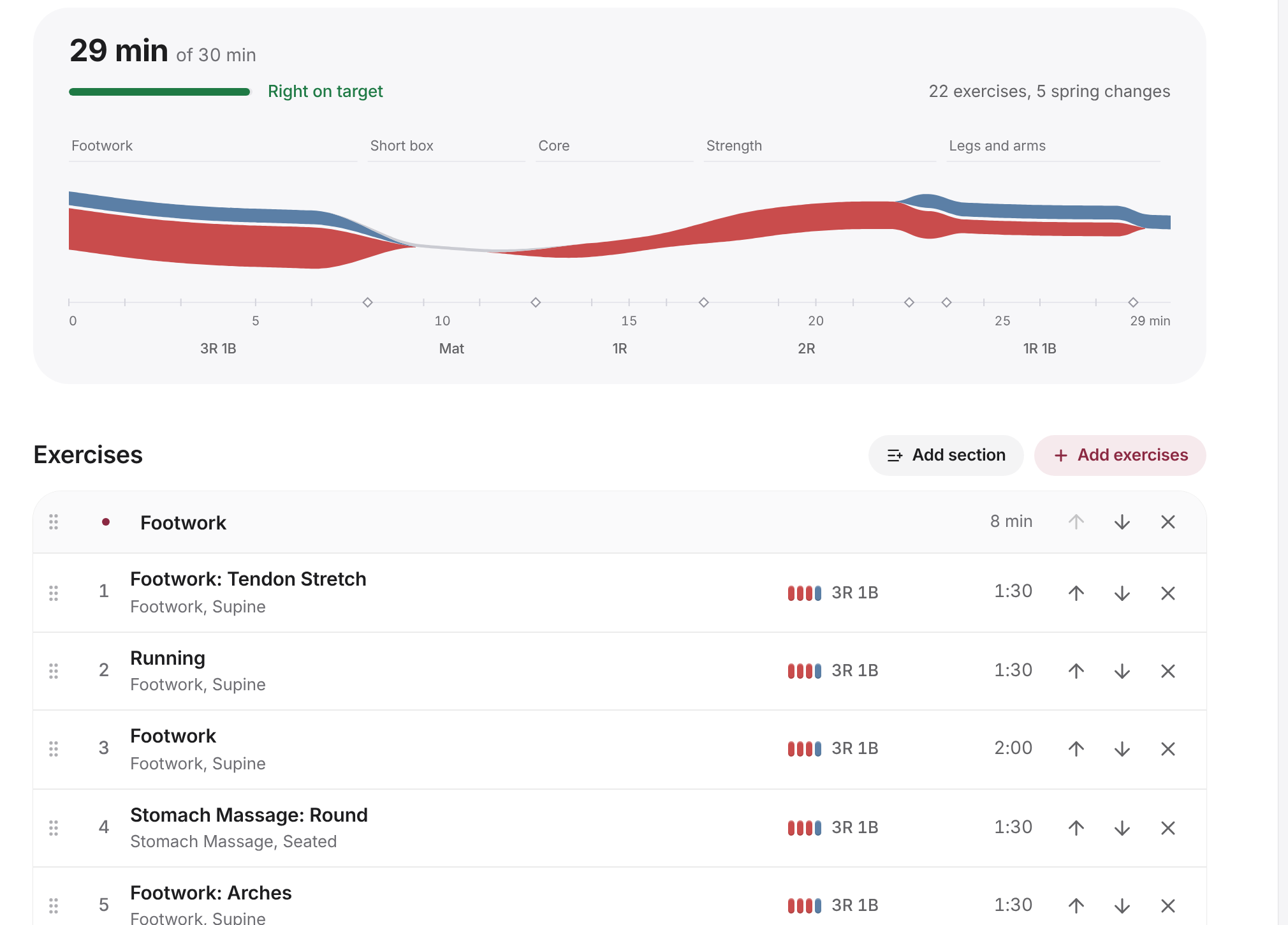
Task: Select the Strength section label in chart
Action: pyautogui.click(x=734, y=145)
